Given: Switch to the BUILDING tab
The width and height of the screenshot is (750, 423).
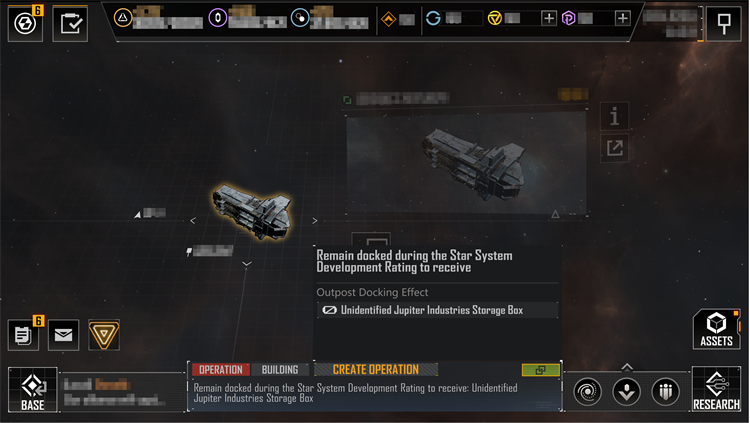Looking at the screenshot, I should (x=280, y=369).
